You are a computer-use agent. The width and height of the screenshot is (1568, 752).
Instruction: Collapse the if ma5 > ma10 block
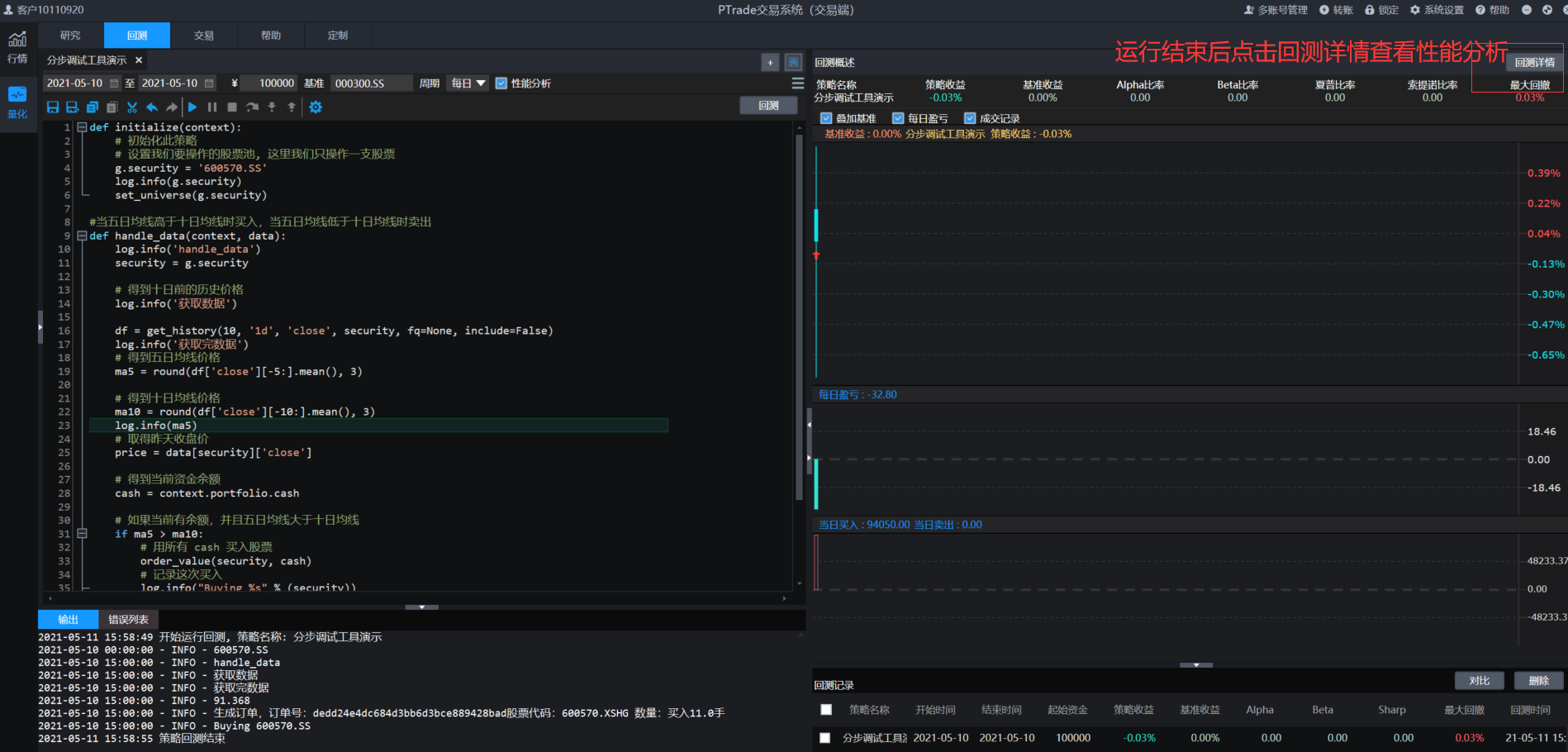(82, 534)
